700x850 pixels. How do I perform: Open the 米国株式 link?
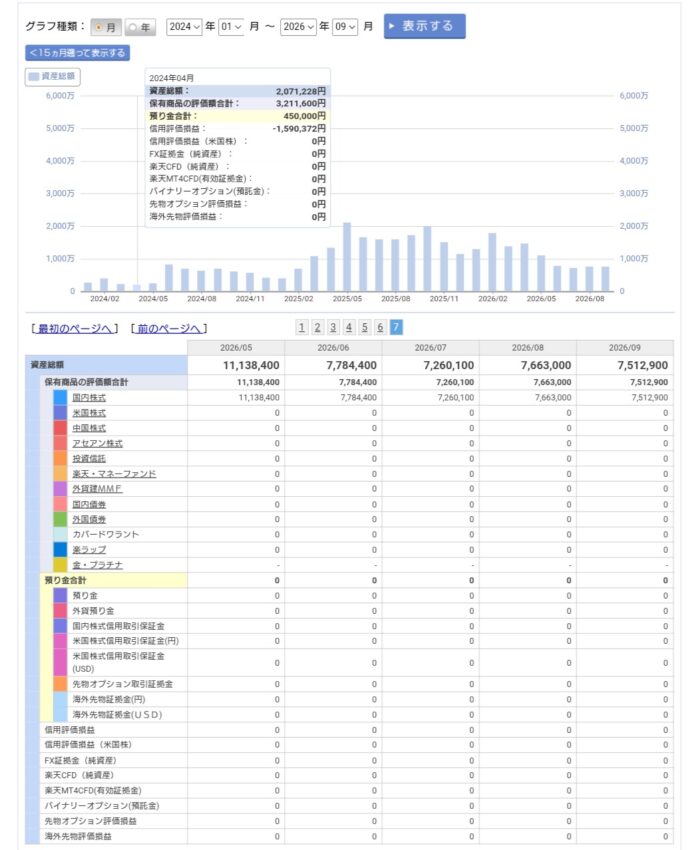pos(89,413)
